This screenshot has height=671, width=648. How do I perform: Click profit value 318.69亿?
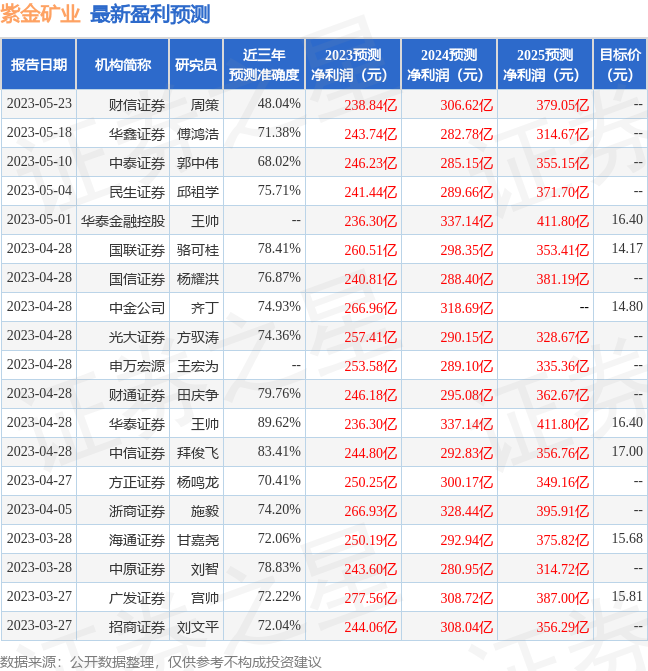[x=467, y=308]
